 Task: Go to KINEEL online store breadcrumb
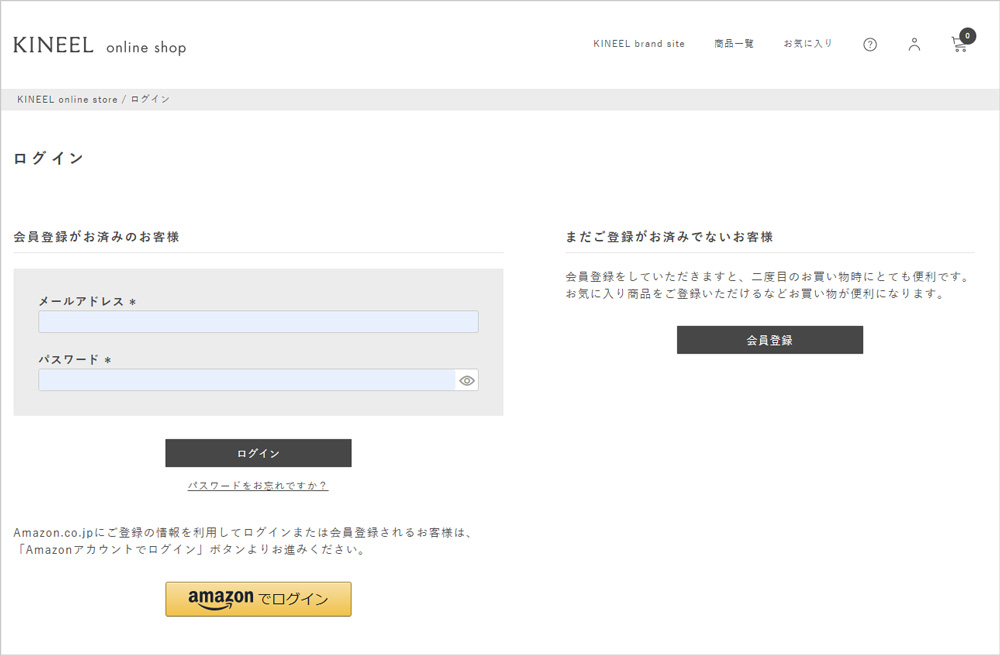[x=67, y=100]
